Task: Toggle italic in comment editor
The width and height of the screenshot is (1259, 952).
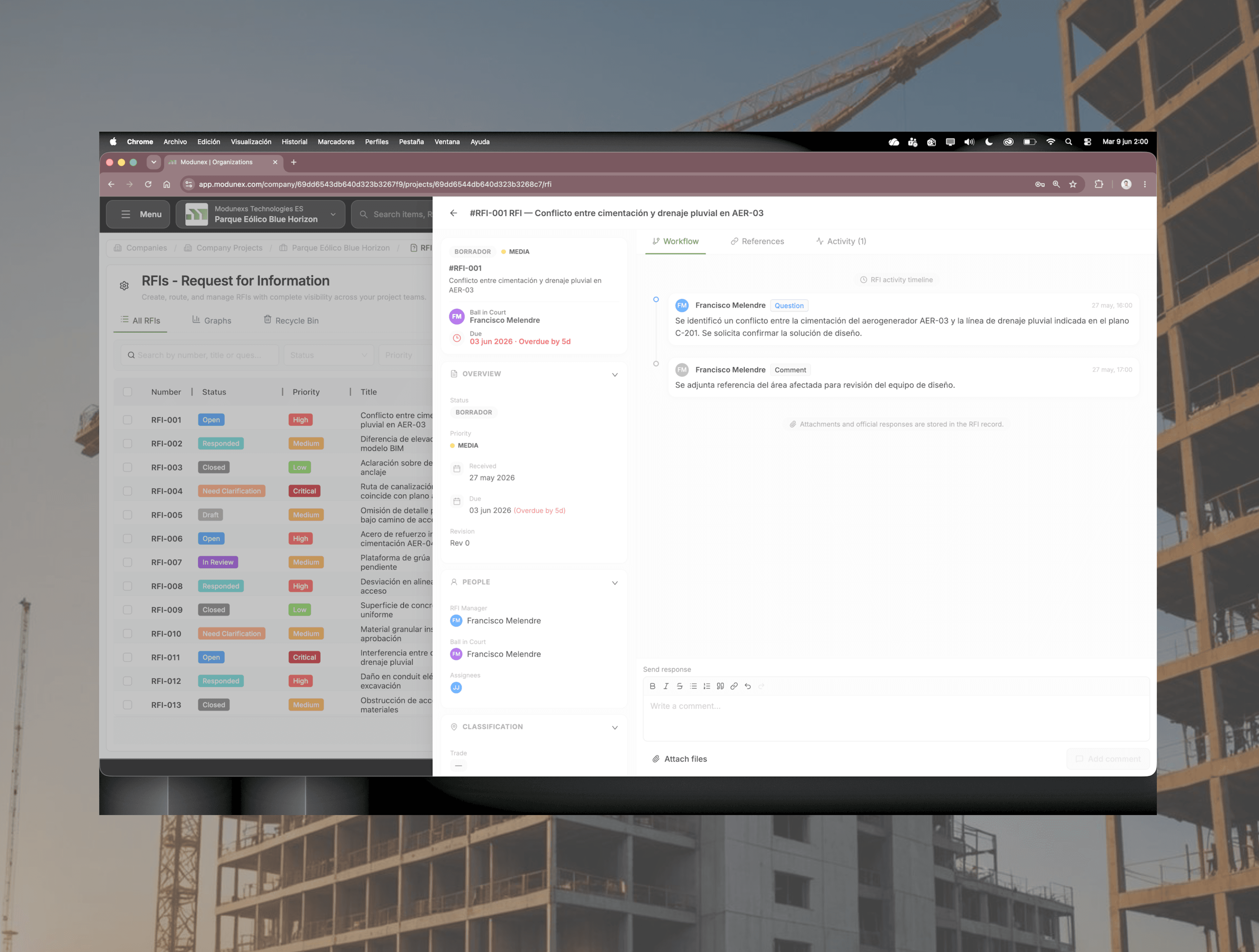Action: pyautogui.click(x=666, y=686)
